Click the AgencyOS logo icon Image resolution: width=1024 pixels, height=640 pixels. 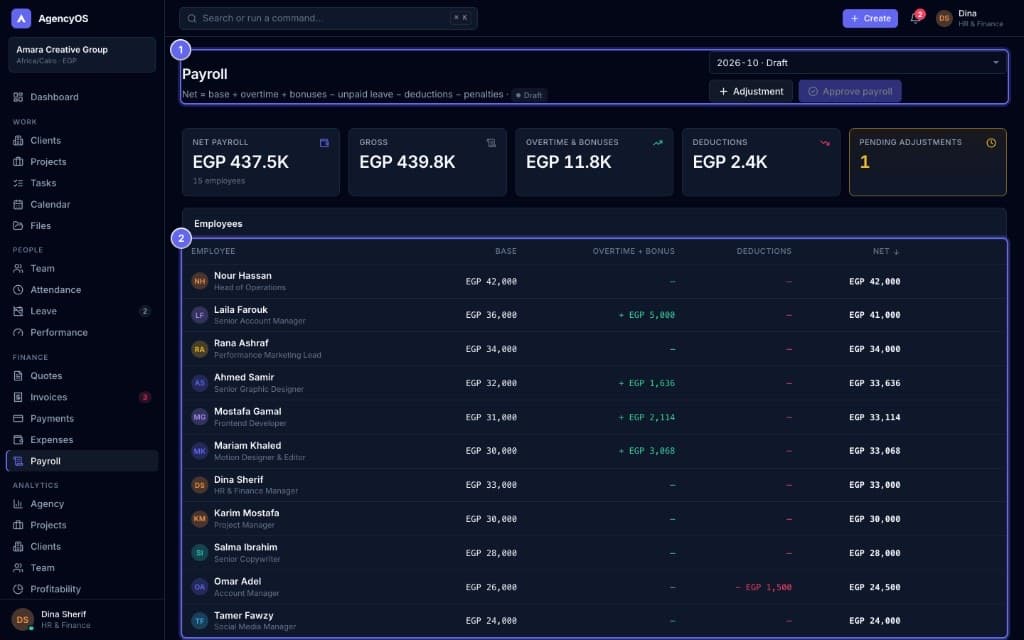tap(21, 18)
